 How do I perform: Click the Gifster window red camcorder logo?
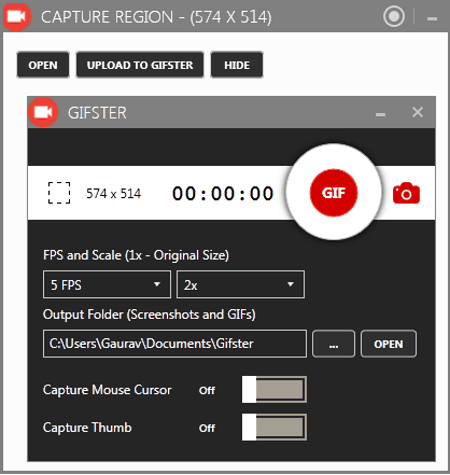(43, 112)
